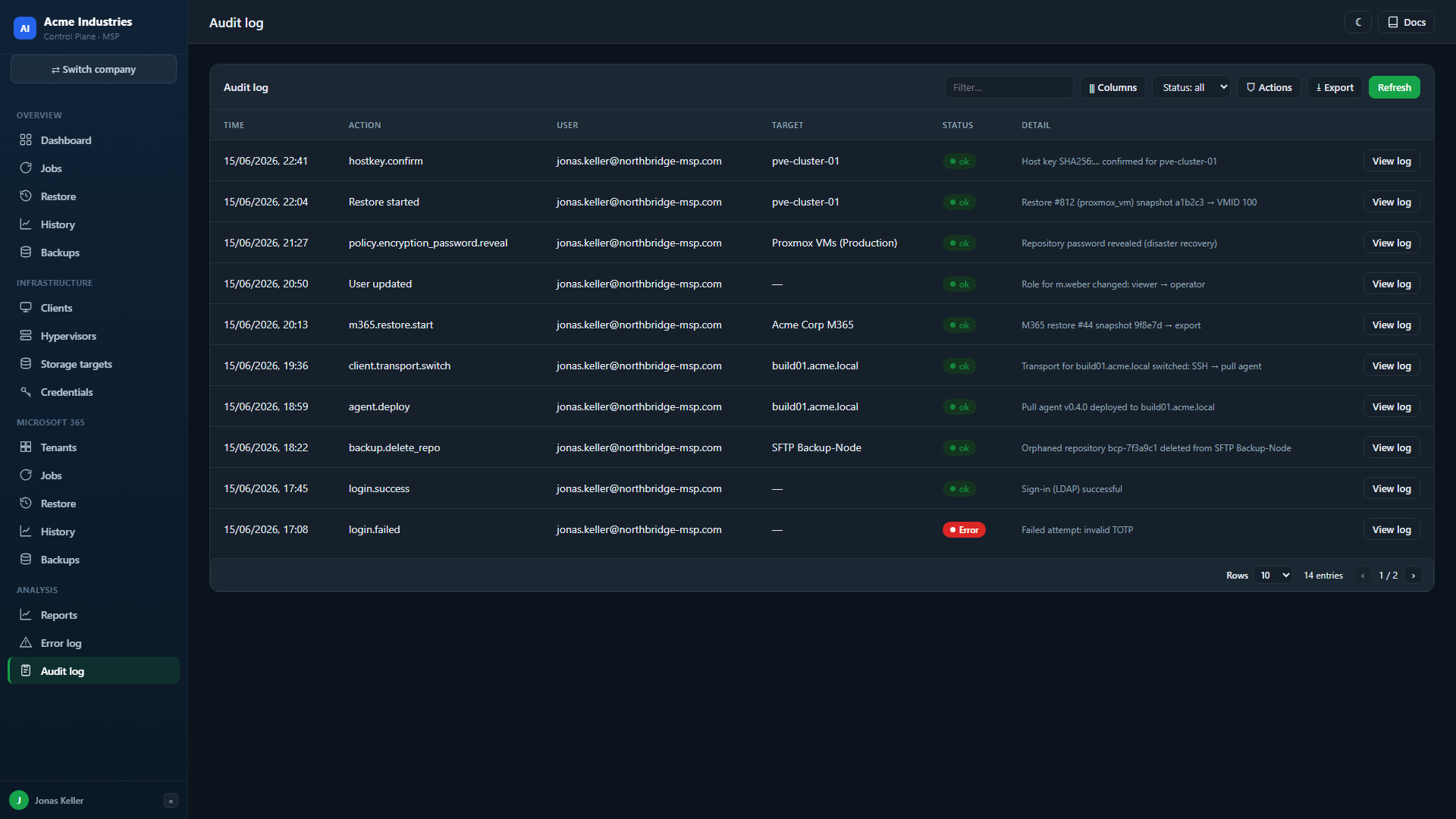This screenshot has width=1456, height=819.
Task: Open the Actions filter menu
Action: tap(1269, 88)
